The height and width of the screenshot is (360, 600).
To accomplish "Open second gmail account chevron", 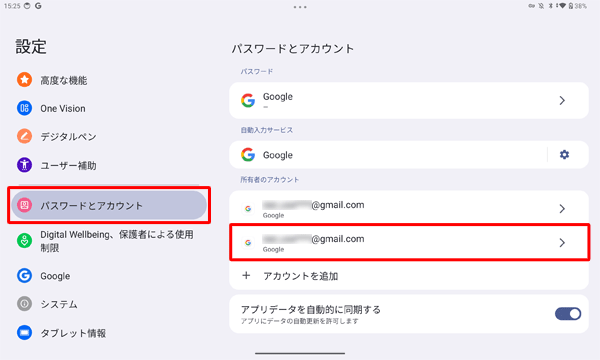I will tap(562, 243).
